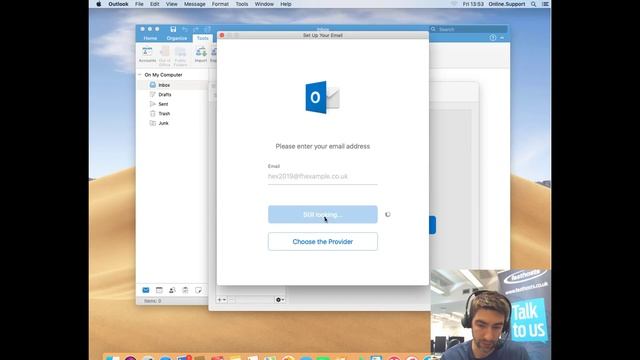Click the Still looking button in setup dialog
This screenshot has height=360, width=640.
(322, 214)
